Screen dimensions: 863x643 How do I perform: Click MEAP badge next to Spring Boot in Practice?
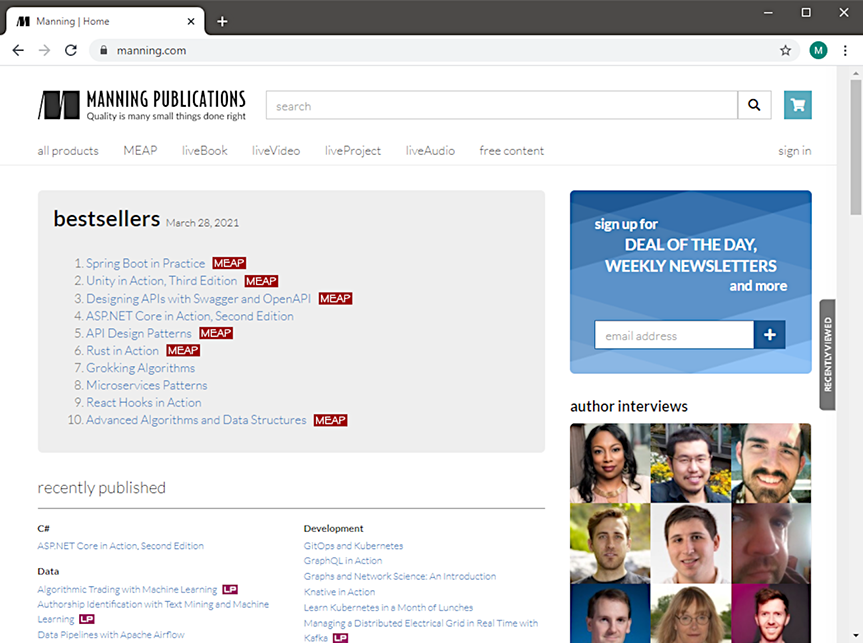point(230,263)
